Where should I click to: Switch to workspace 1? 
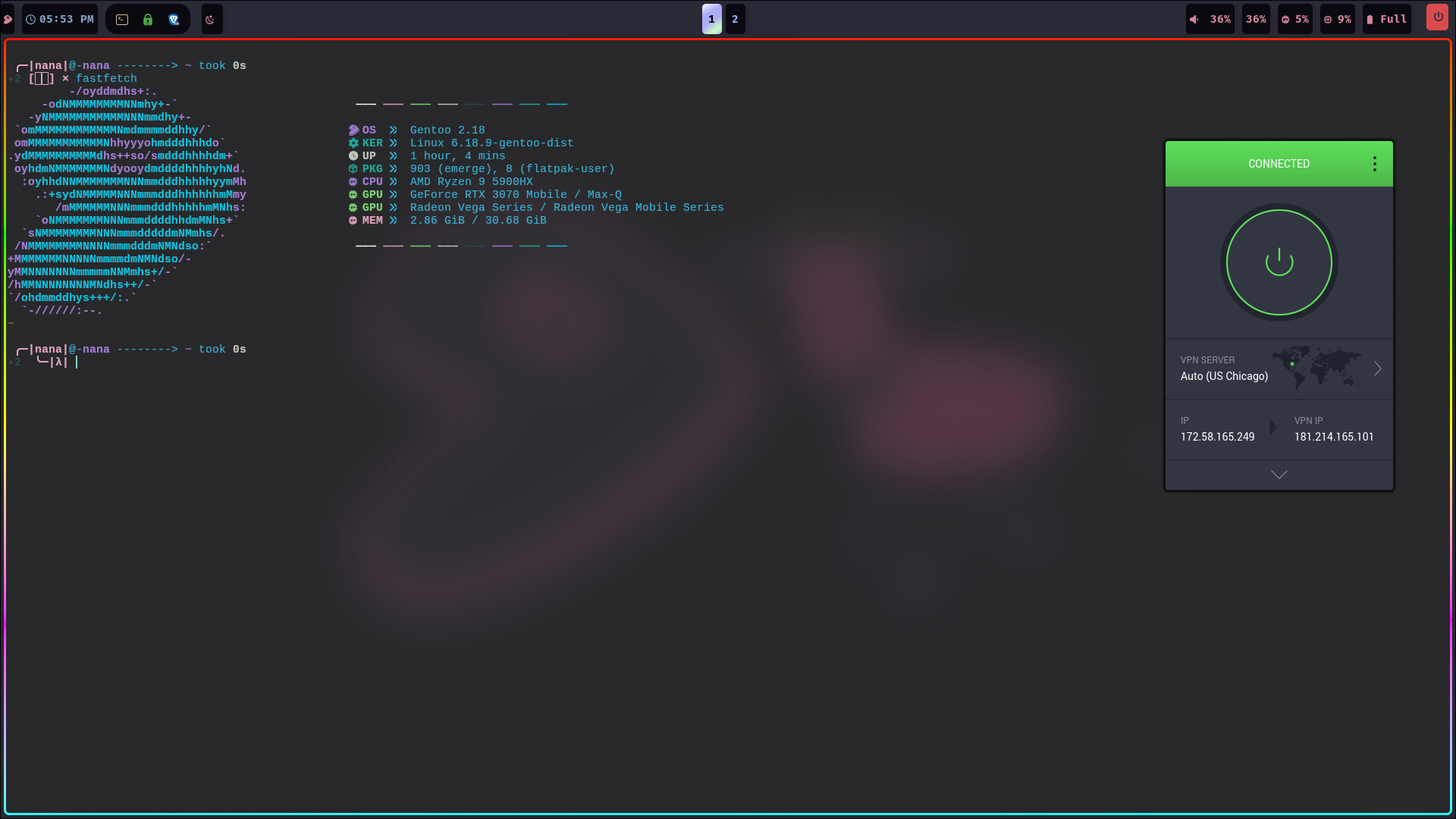click(x=711, y=20)
